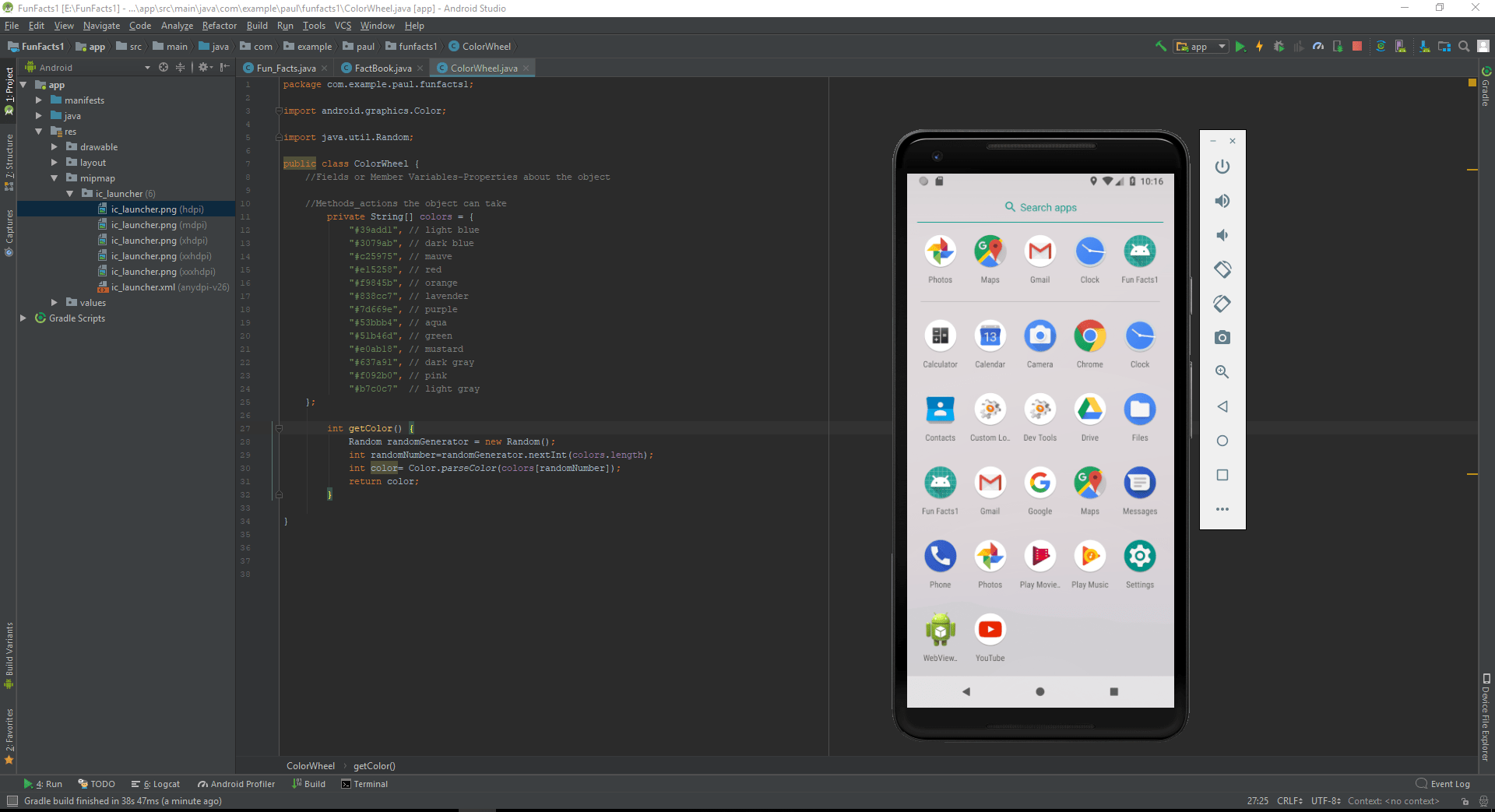Collapse the mipmap folder

point(55,178)
